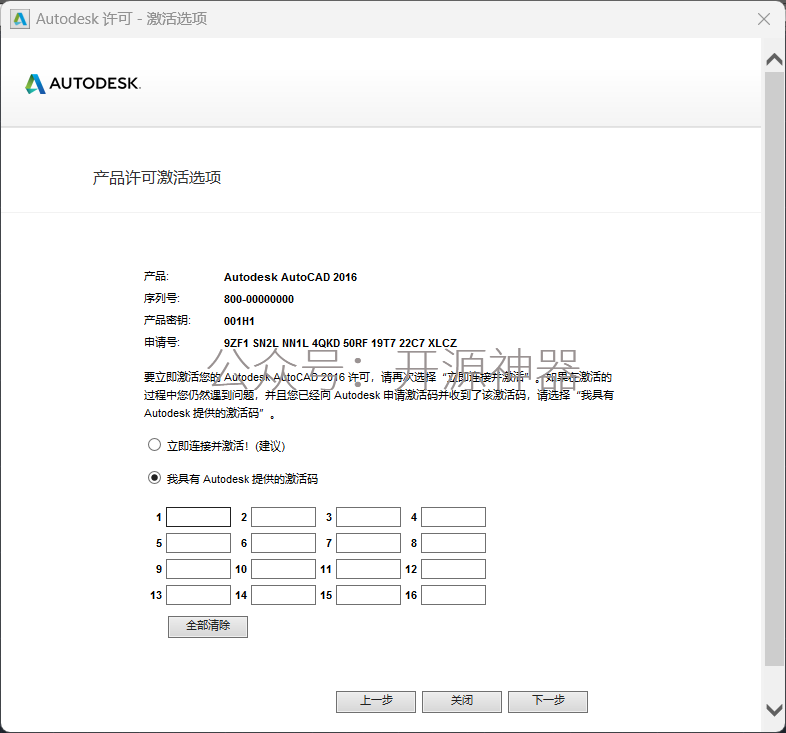Click the Autodesk AutoCAD 2016 product name
This screenshot has width=786, height=733.
[x=290, y=277]
